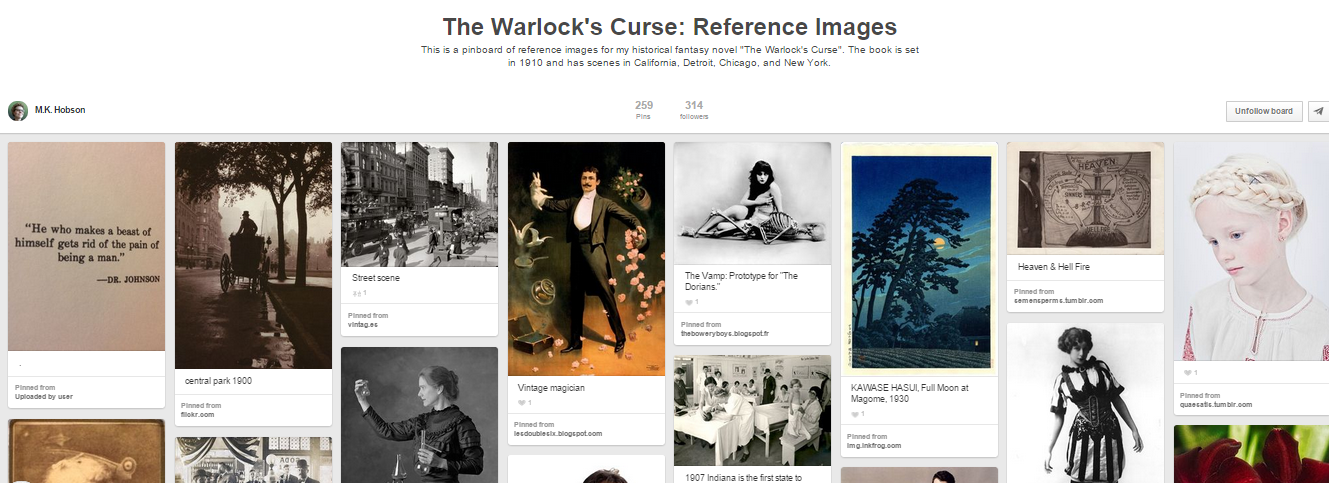Click 'KAWASE HASUI, Full Moon' caption
The height and width of the screenshot is (483, 1329).
click(x=910, y=392)
